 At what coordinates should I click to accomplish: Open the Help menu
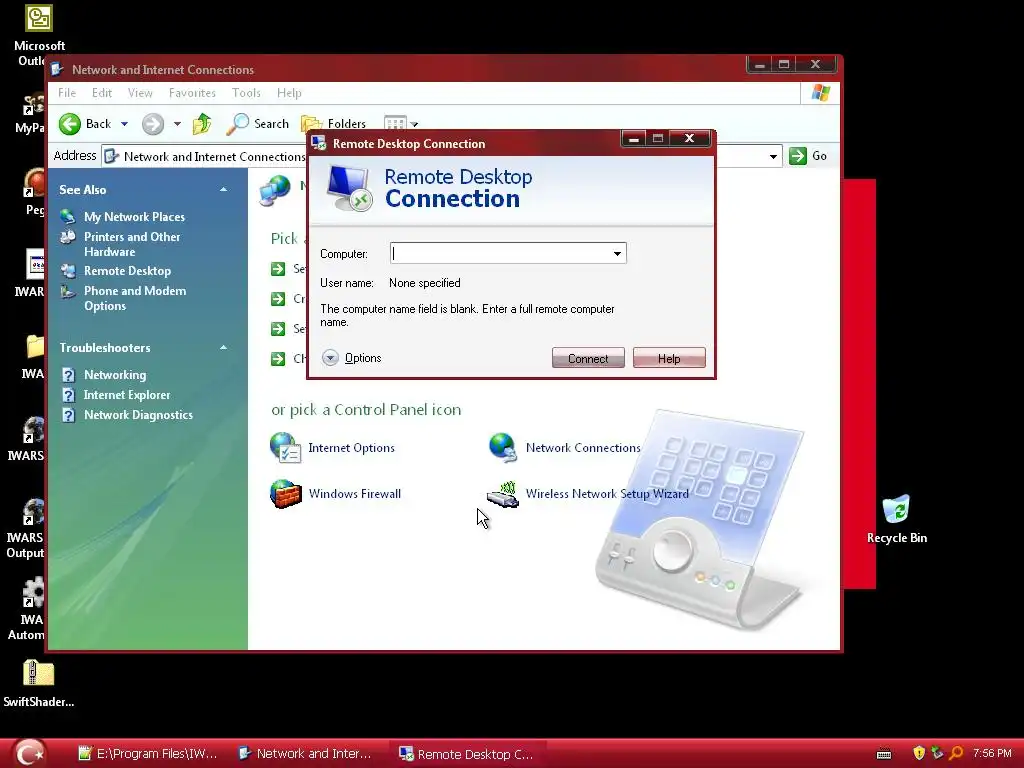coord(289,93)
